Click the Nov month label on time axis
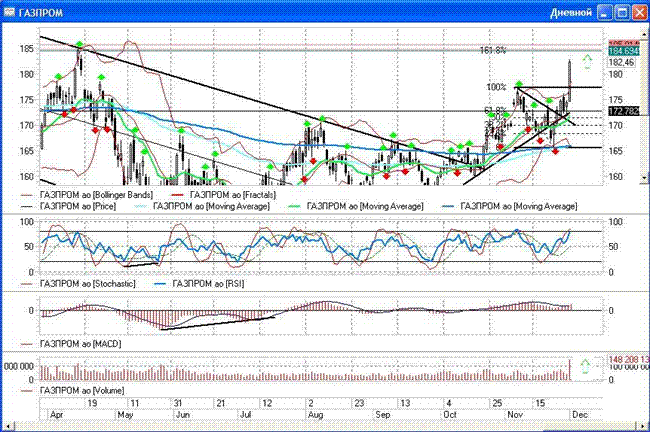650x432 pixels. (515, 415)
